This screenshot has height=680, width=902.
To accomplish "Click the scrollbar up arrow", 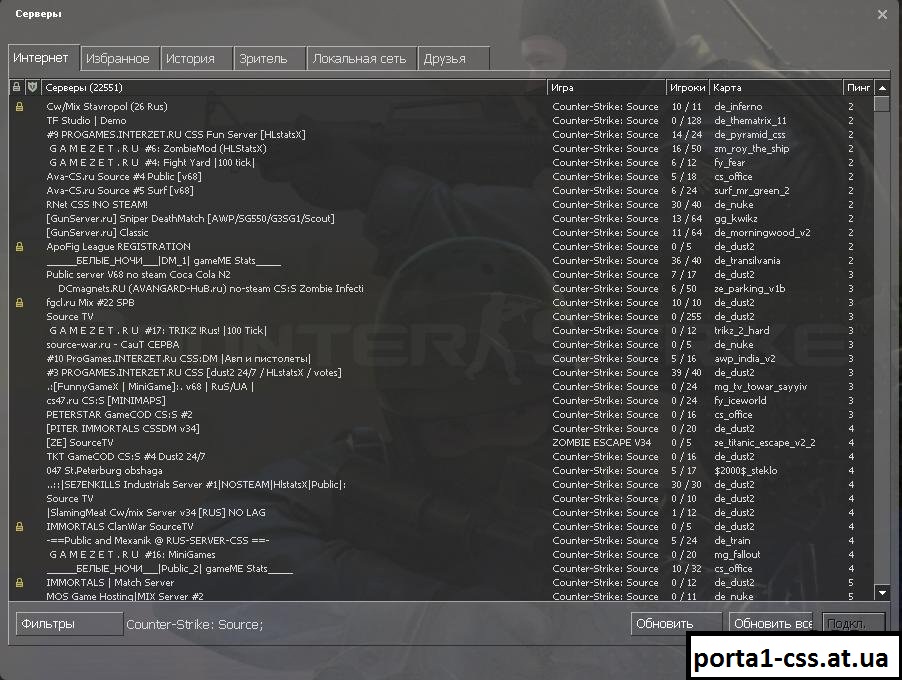I will click(881, 88).
